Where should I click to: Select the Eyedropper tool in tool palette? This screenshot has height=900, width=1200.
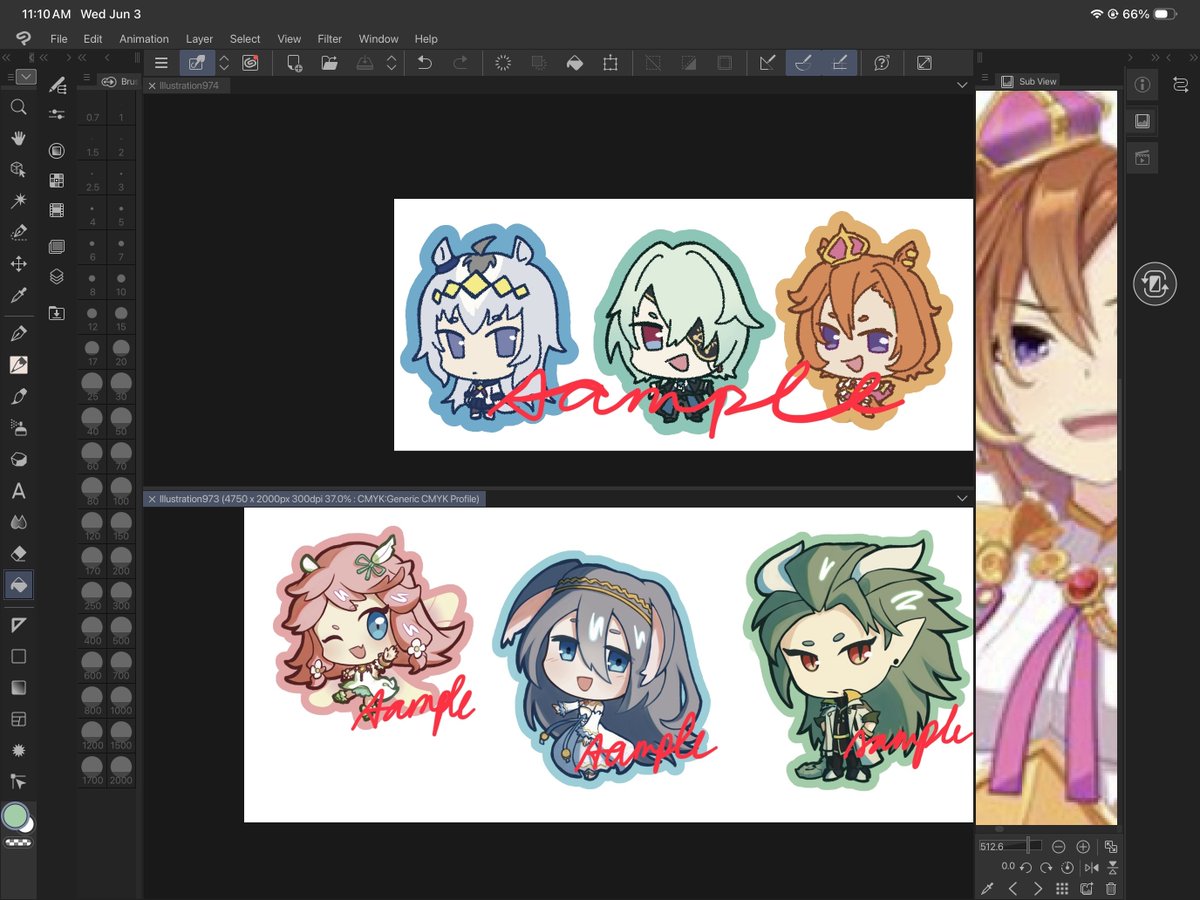point(18,296)
